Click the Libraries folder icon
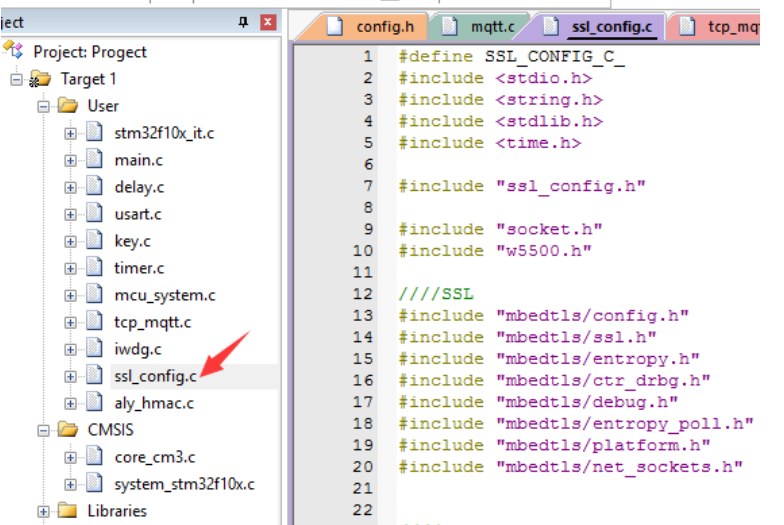The height and width of the screenshot is (525, 784). point(68,510)
